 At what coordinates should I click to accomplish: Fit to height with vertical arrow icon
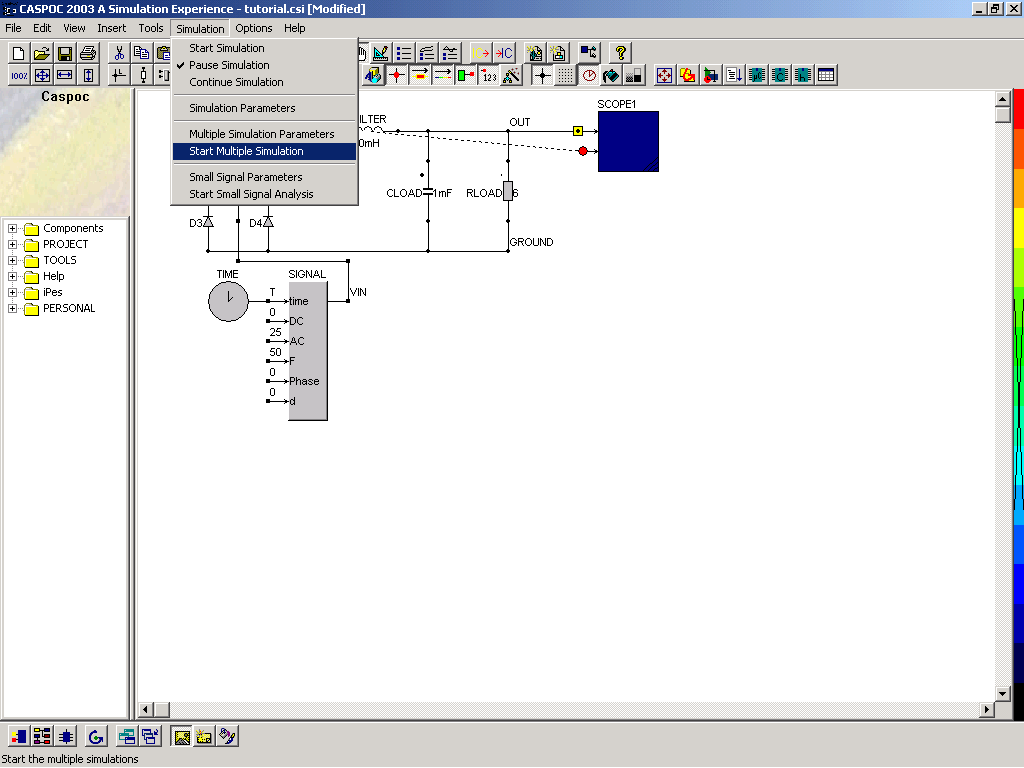[88, 75]
